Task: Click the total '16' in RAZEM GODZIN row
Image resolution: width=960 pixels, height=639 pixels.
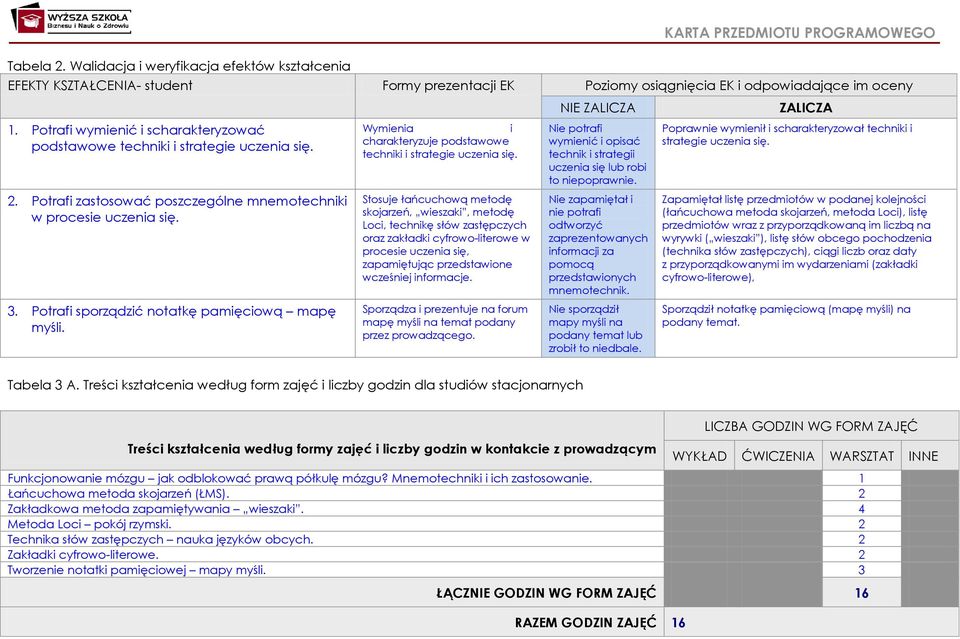Action: (x=678, y=623)
